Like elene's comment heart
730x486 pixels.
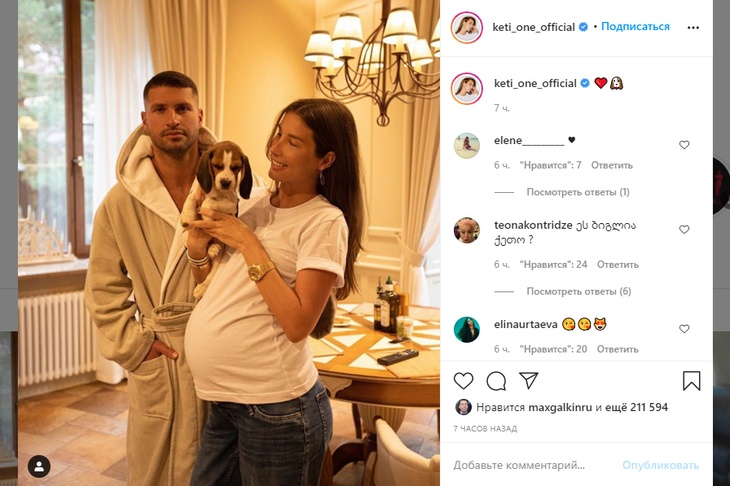[x=684, y=145]
